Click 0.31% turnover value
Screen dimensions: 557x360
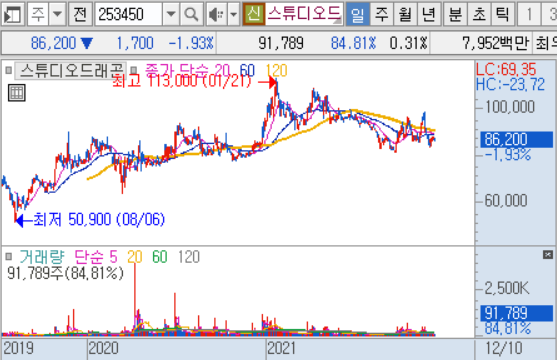tap(409, 43)
